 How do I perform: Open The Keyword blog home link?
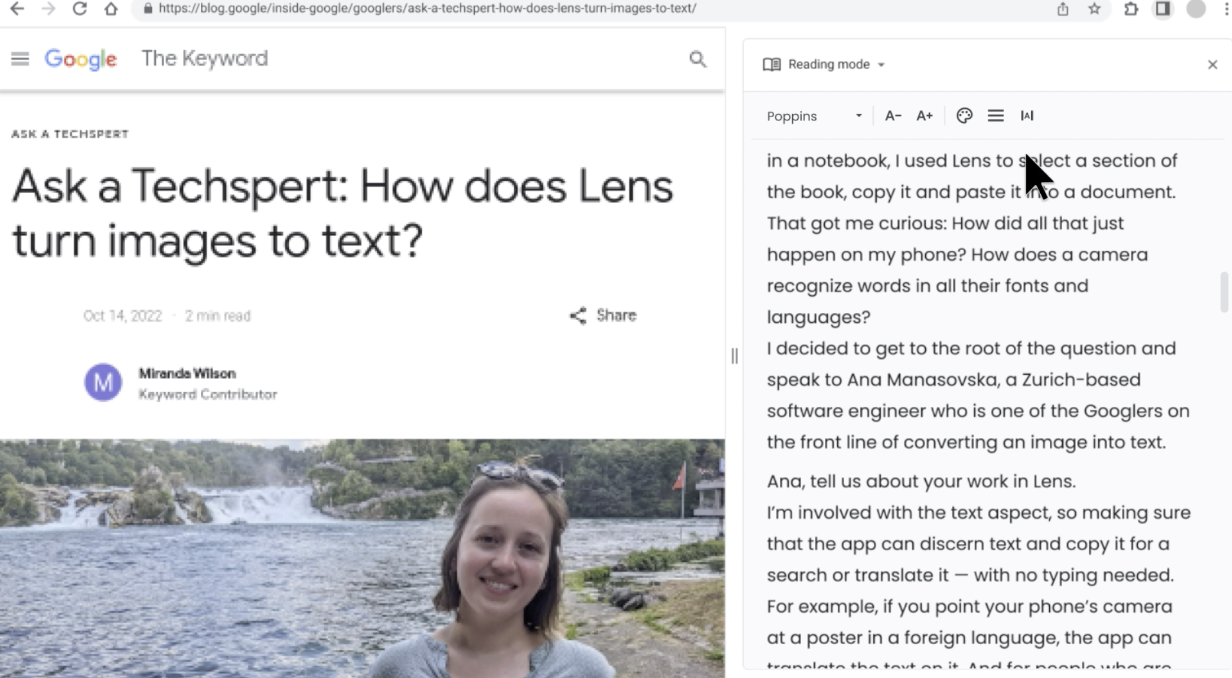205,58
